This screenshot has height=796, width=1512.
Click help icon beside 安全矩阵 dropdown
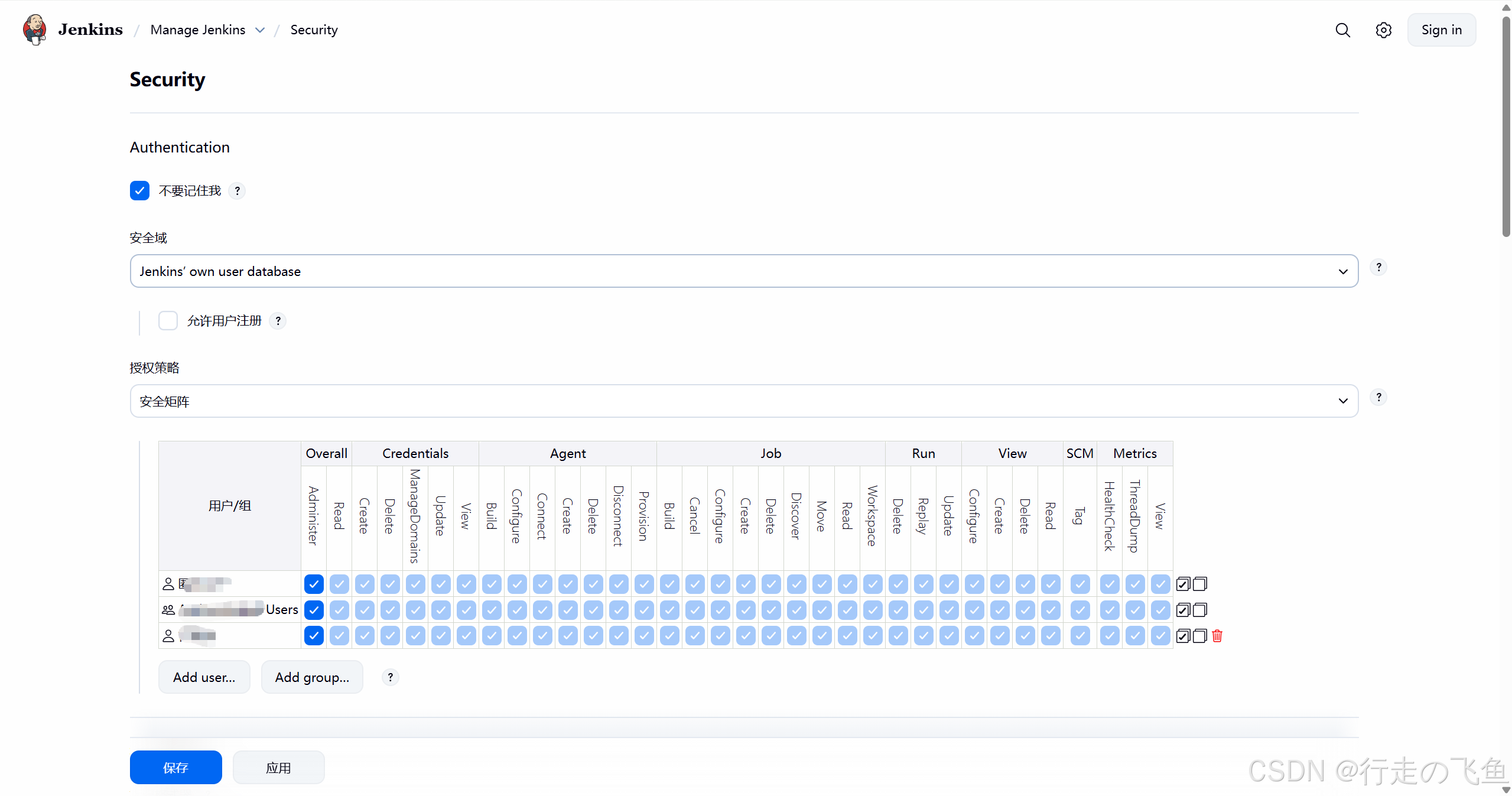tap(1378, 397)
